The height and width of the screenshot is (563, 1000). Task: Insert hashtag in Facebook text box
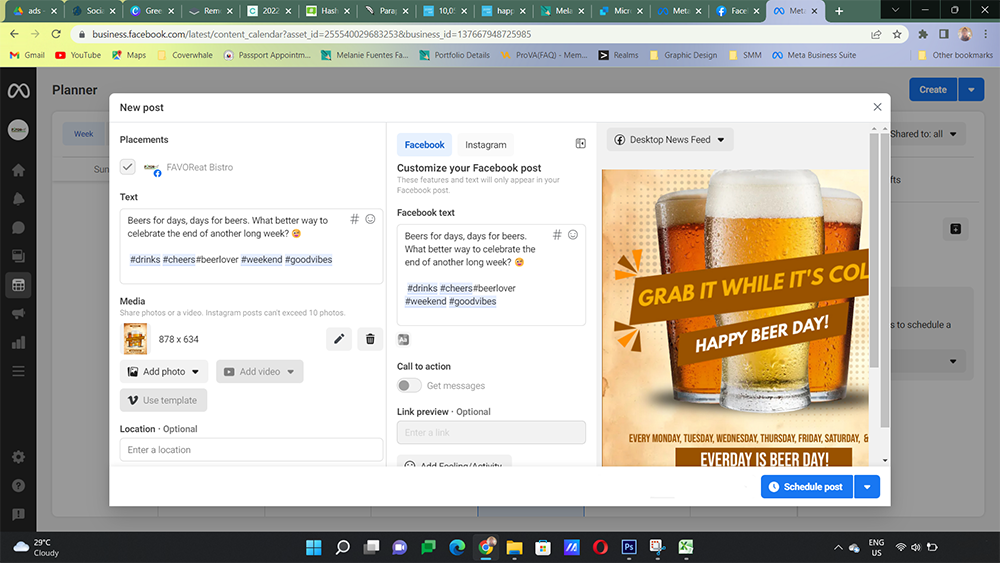pos(557,235)
